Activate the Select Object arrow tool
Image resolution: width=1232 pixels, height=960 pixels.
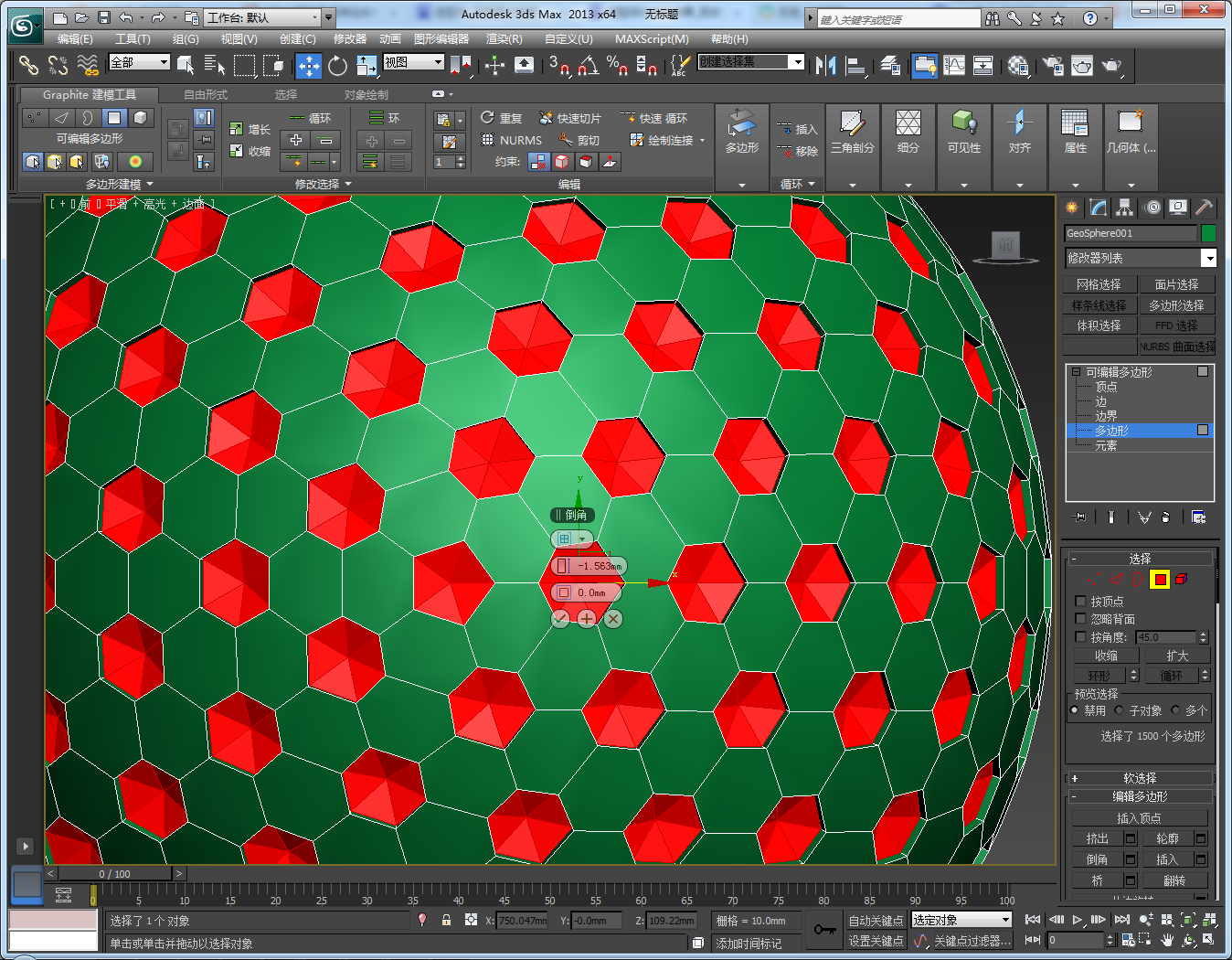point(186,65)
